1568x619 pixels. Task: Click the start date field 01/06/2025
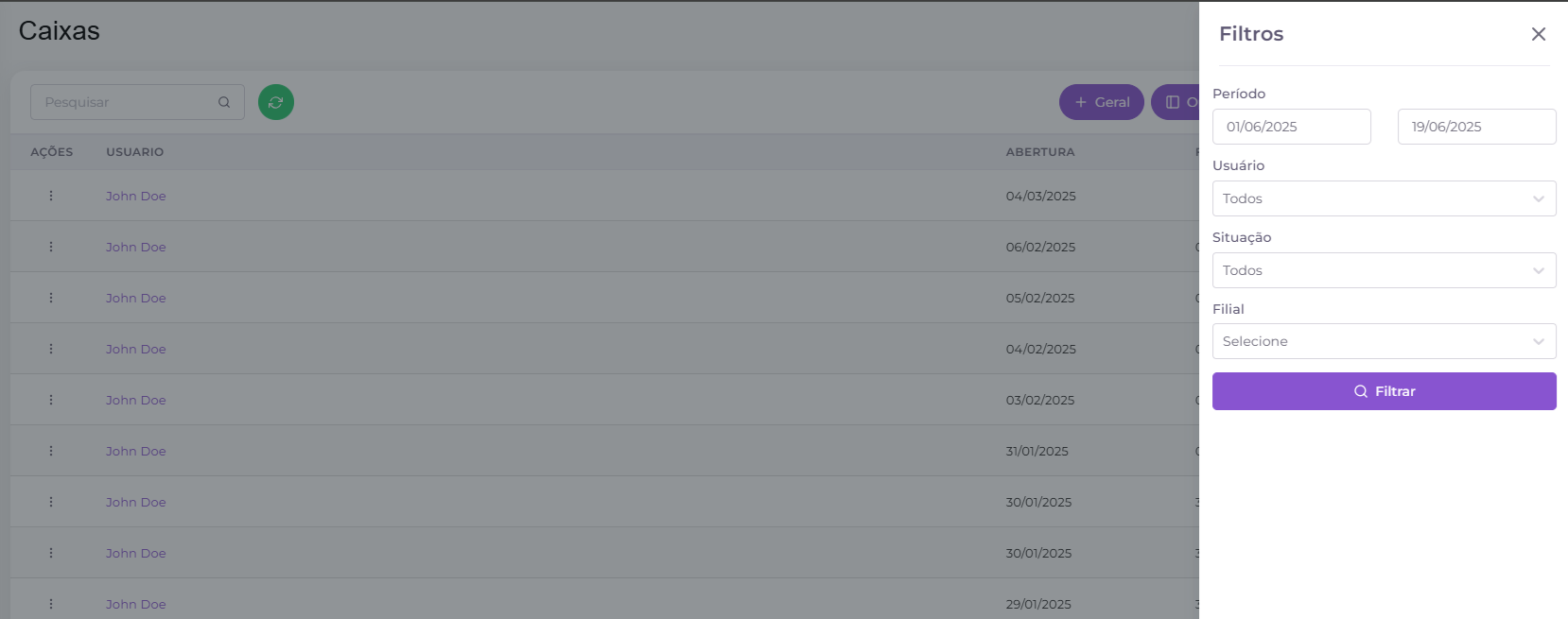pos(1292,127)
